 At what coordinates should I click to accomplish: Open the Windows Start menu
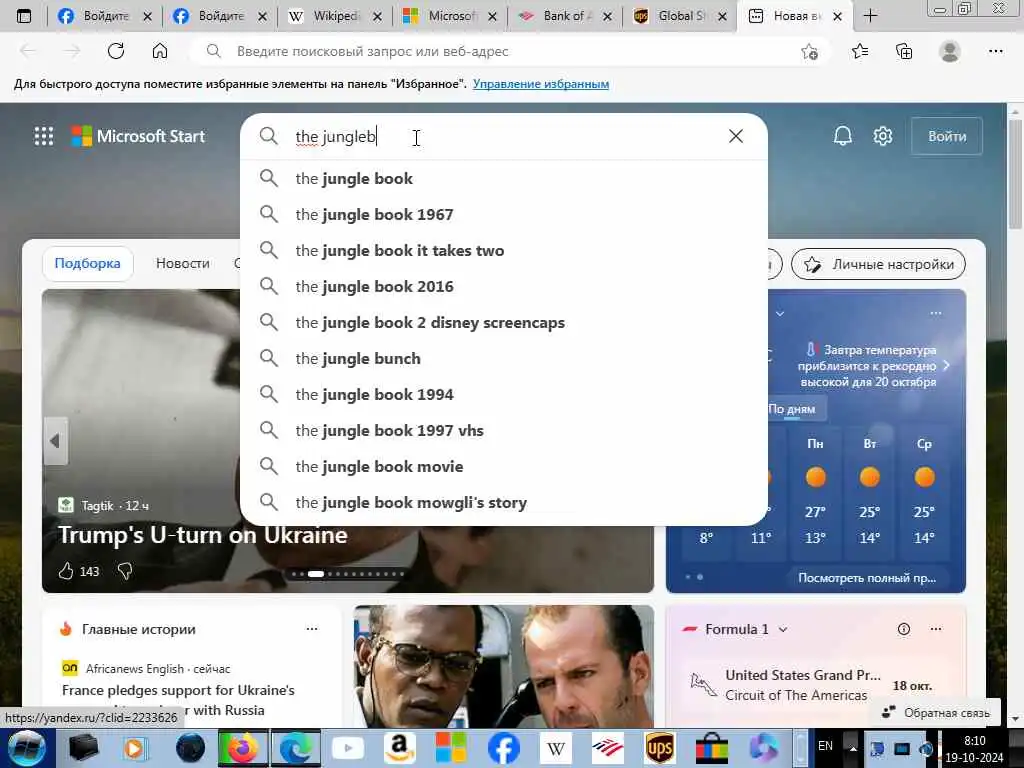click(26, 748)
